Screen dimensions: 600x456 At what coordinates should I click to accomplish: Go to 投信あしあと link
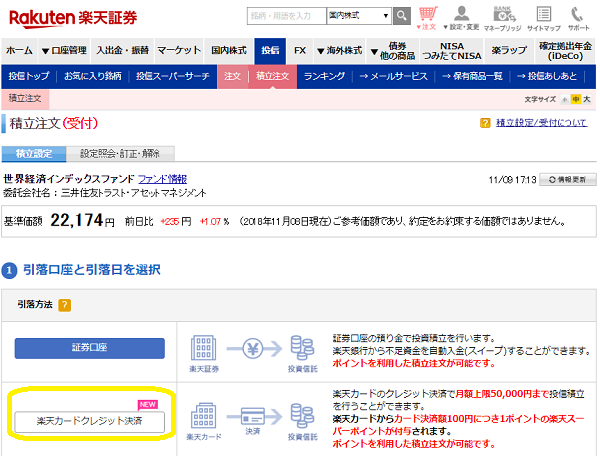pyautogui.click(x=547, y=76)
